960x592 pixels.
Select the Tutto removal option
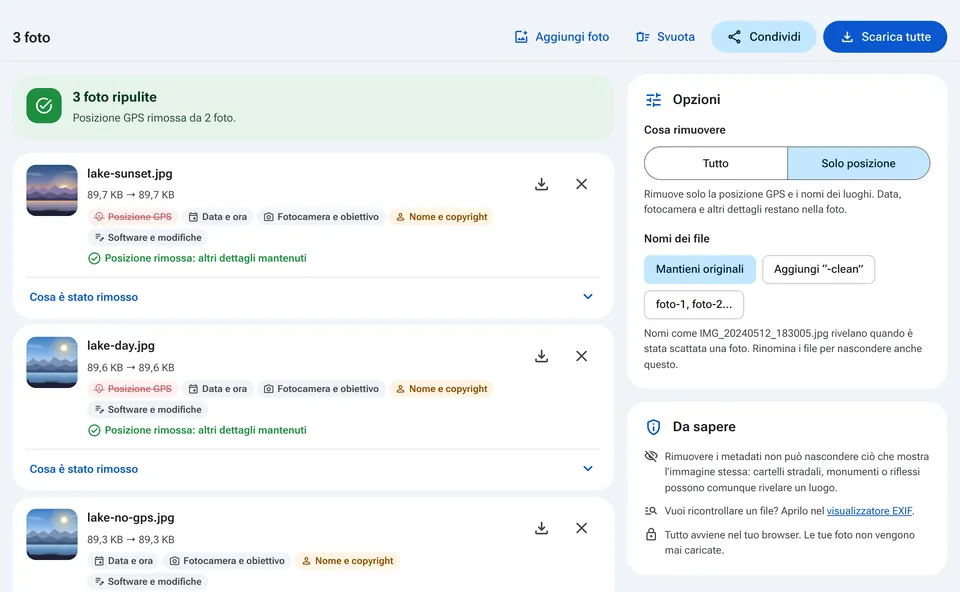click(x=716, y=163)
